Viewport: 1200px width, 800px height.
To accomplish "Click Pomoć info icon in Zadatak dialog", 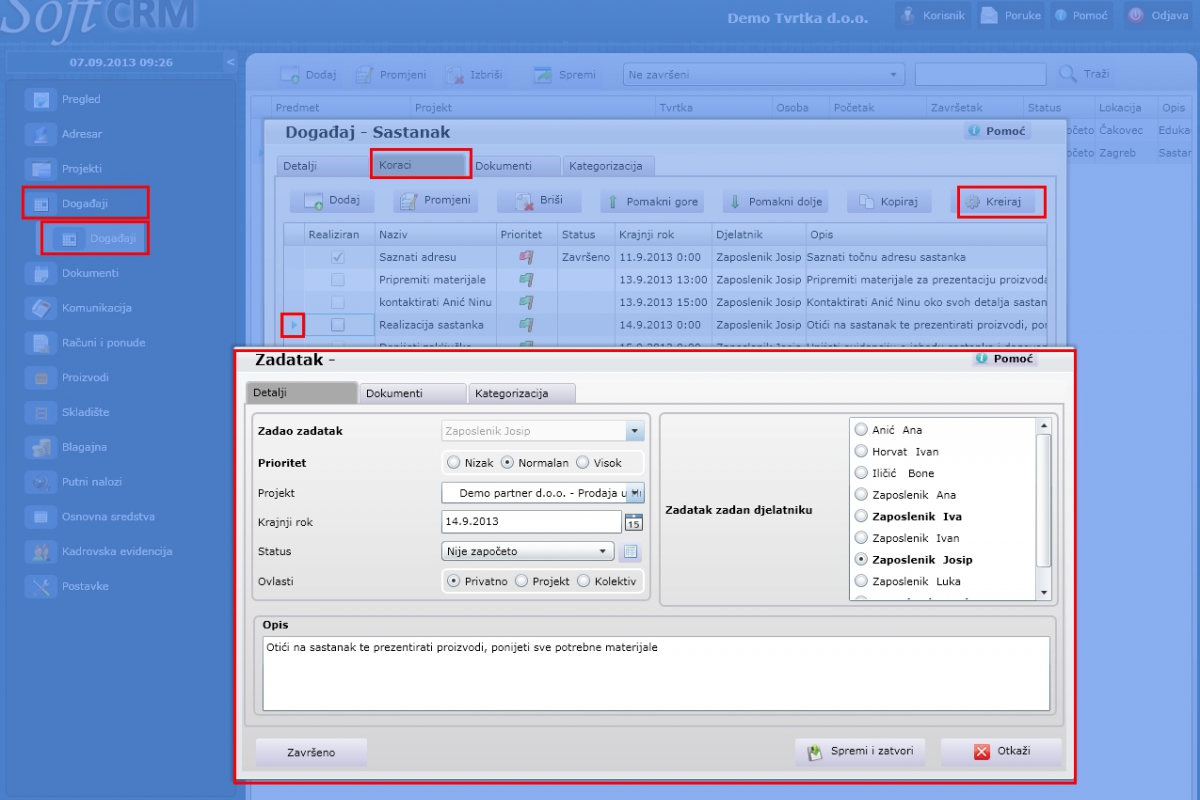I will click(982, 358).
